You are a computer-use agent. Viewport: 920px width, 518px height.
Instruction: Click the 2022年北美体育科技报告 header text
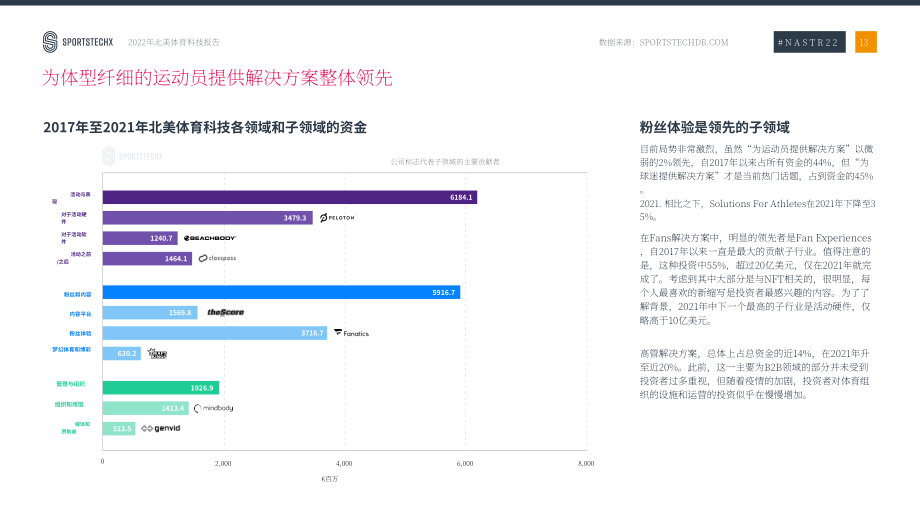tap(174, 42)
